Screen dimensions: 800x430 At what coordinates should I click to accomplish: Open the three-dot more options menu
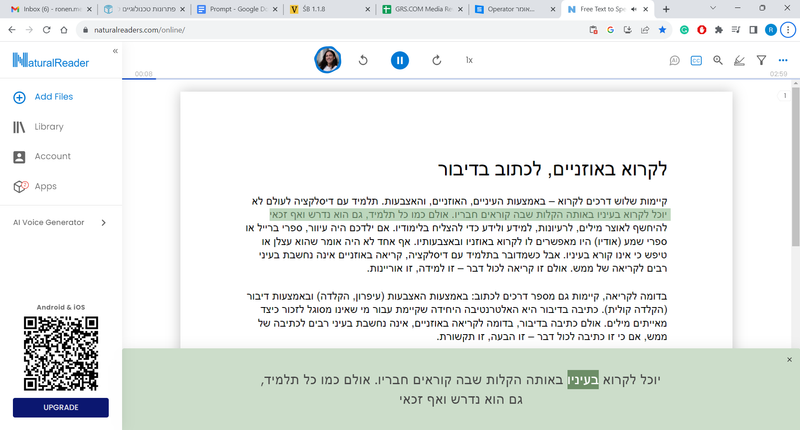(x=783, y=60)
